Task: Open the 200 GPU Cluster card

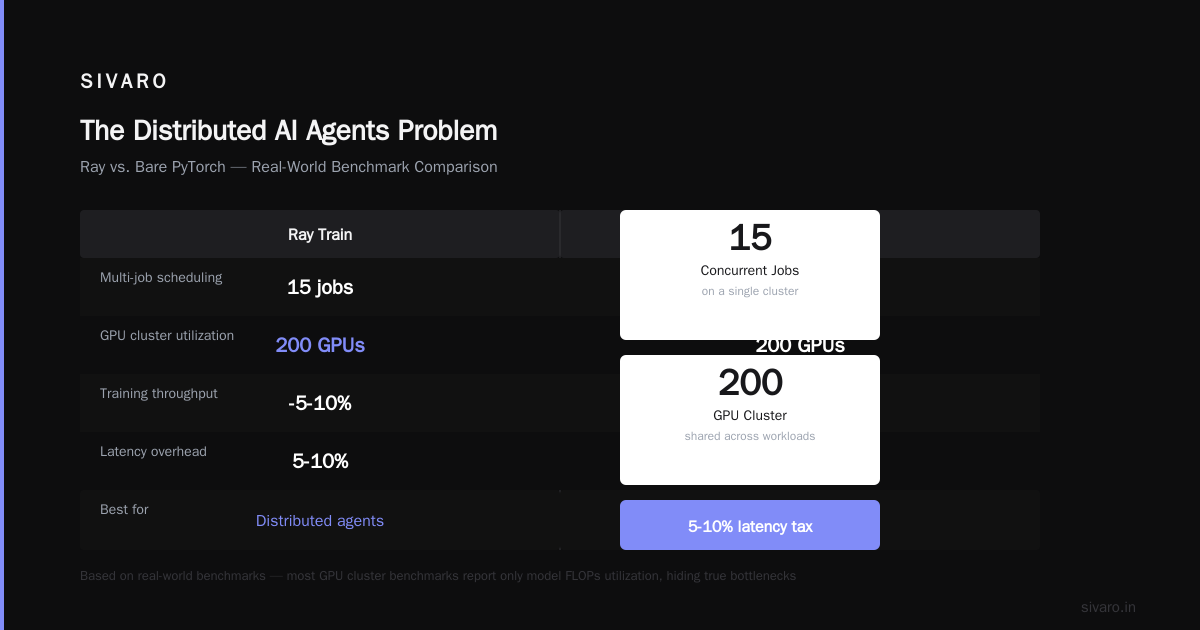Action: click(x=750, y=420)
